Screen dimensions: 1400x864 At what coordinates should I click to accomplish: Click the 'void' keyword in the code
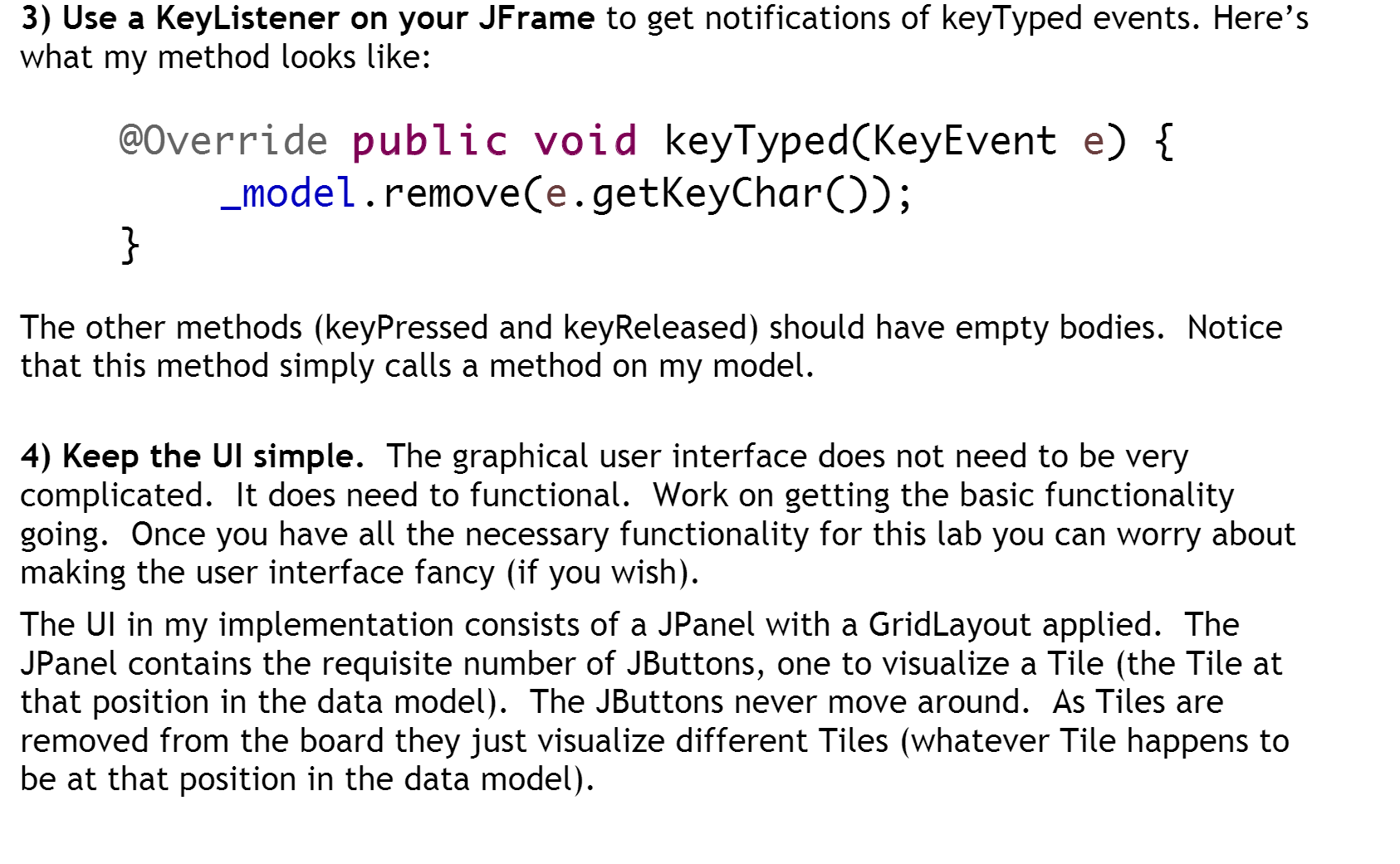click(585, 140)
